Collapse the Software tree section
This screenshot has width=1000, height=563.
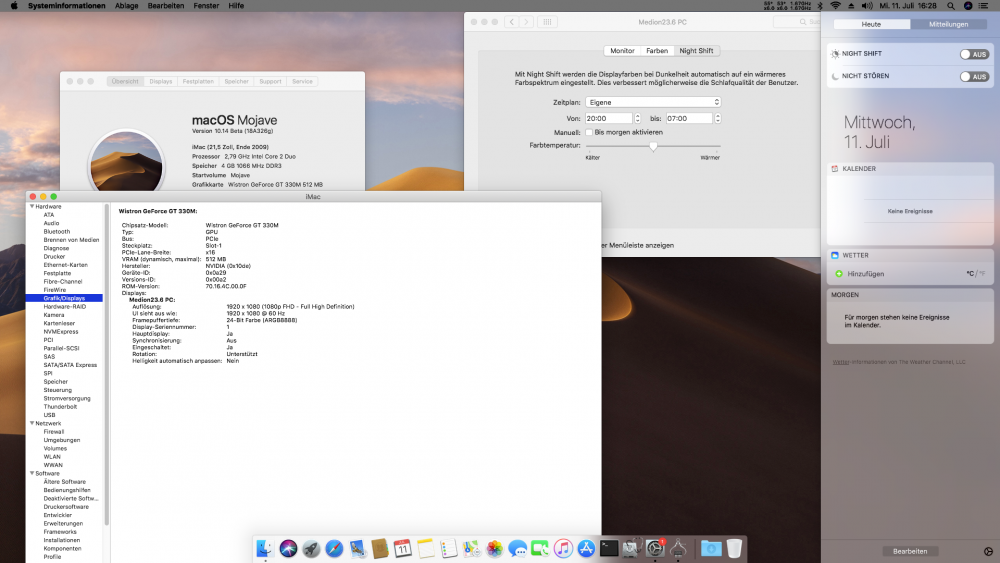tap(32, 474)
